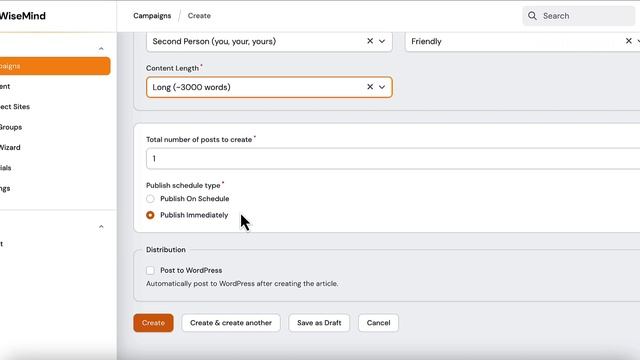The height and width of the screenshot is (360, 640).
Task: Cancel the campaign creation
Action: (x=378, y=323)
